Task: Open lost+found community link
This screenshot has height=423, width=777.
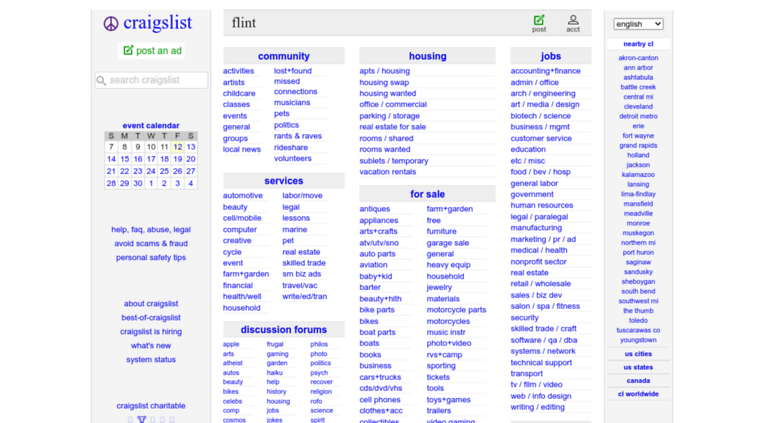Action: coord(292,71)
